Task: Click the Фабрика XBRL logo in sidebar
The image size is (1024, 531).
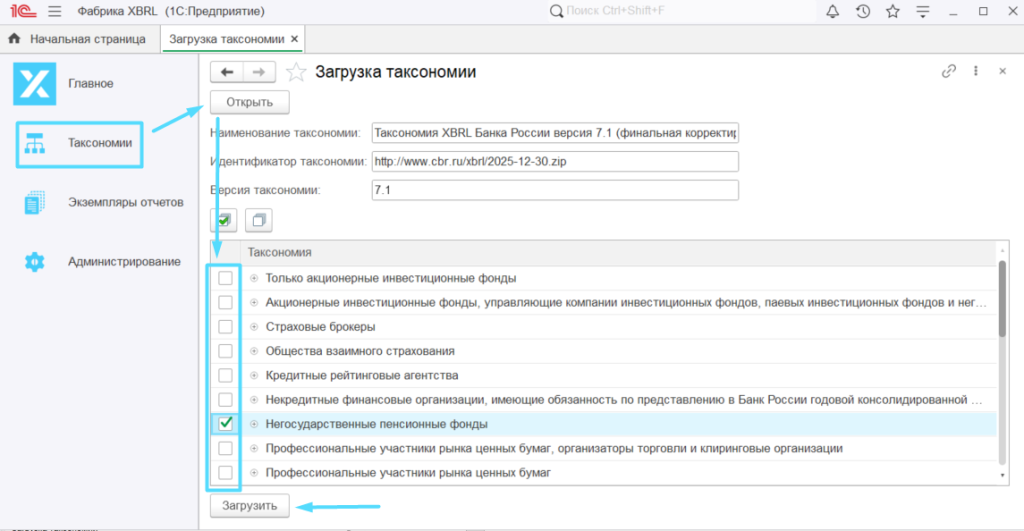Action: point(35,84)
